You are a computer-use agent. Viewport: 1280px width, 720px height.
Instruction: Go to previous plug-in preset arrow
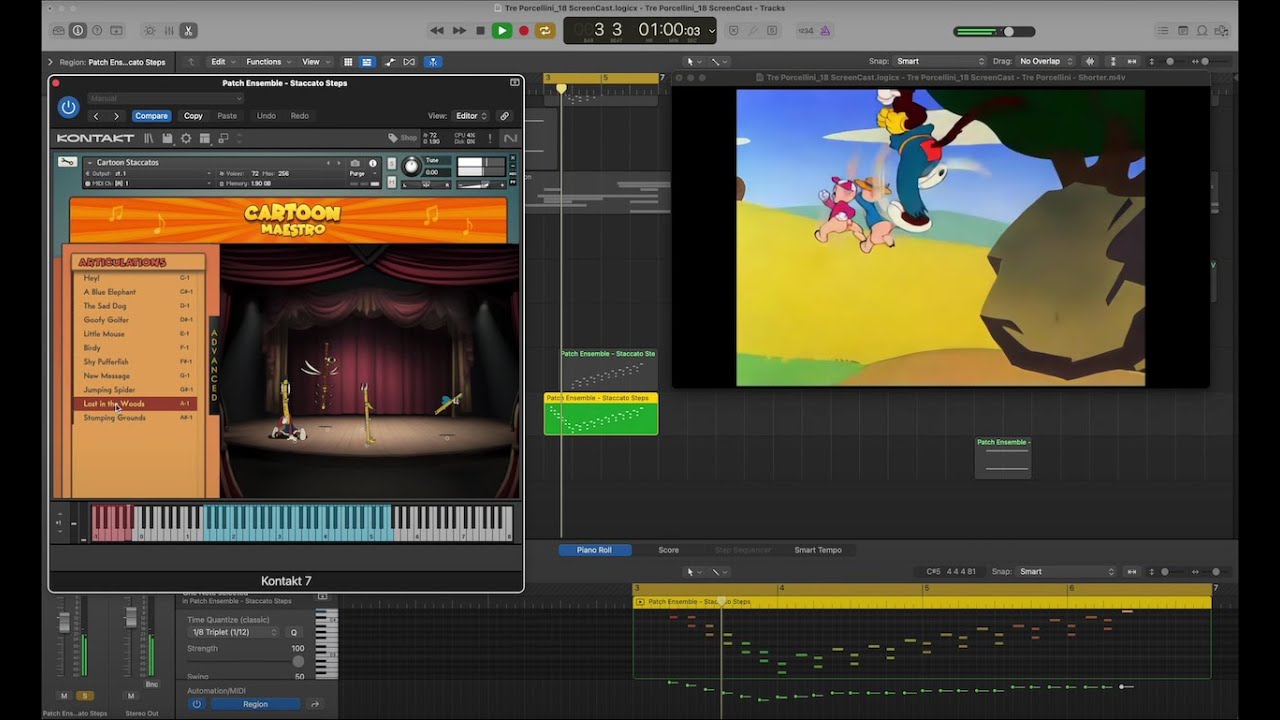[96, 116]
